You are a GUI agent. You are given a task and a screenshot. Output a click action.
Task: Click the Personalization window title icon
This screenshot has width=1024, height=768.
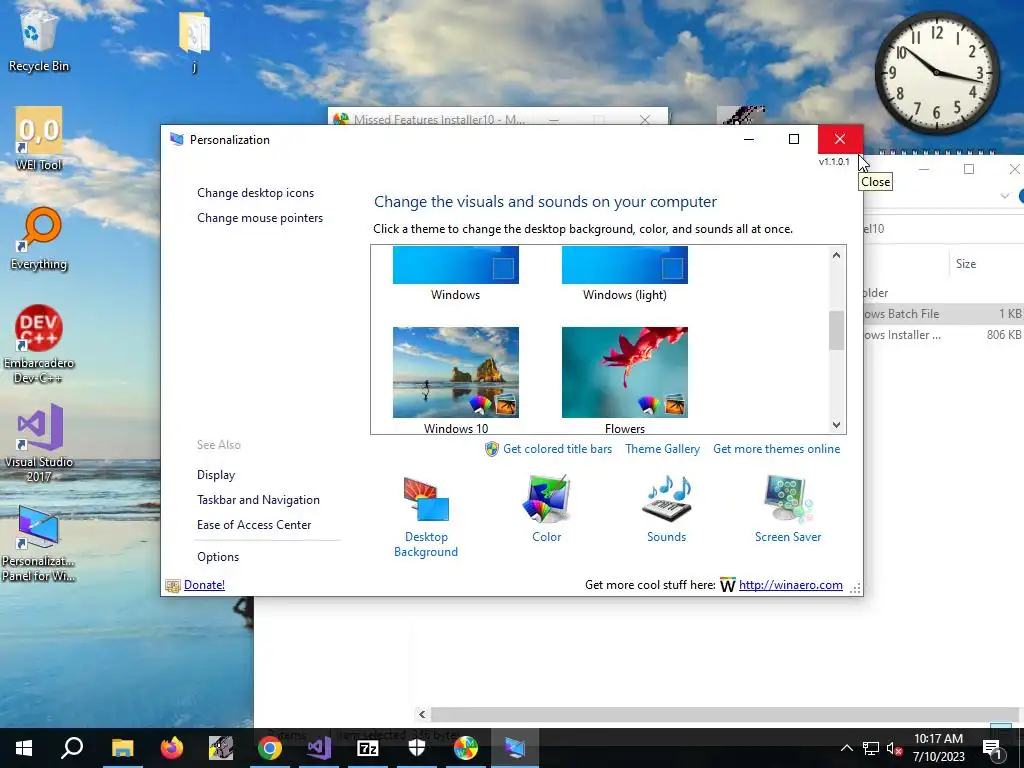(176, 139)
